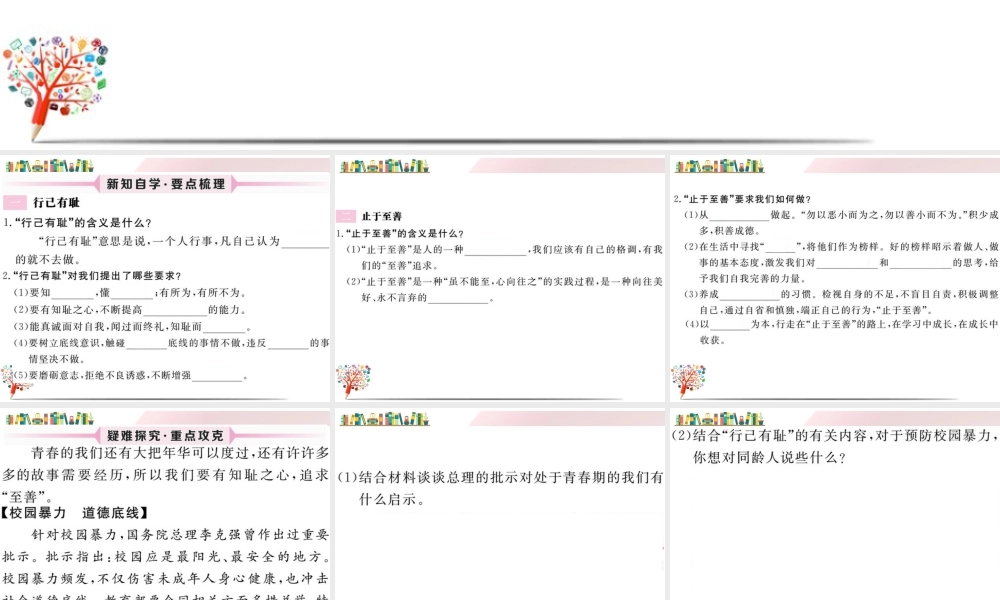Click small tree icon on 止于至善要求 slide
1000x600 pixels.
click(x=688, y=381)
